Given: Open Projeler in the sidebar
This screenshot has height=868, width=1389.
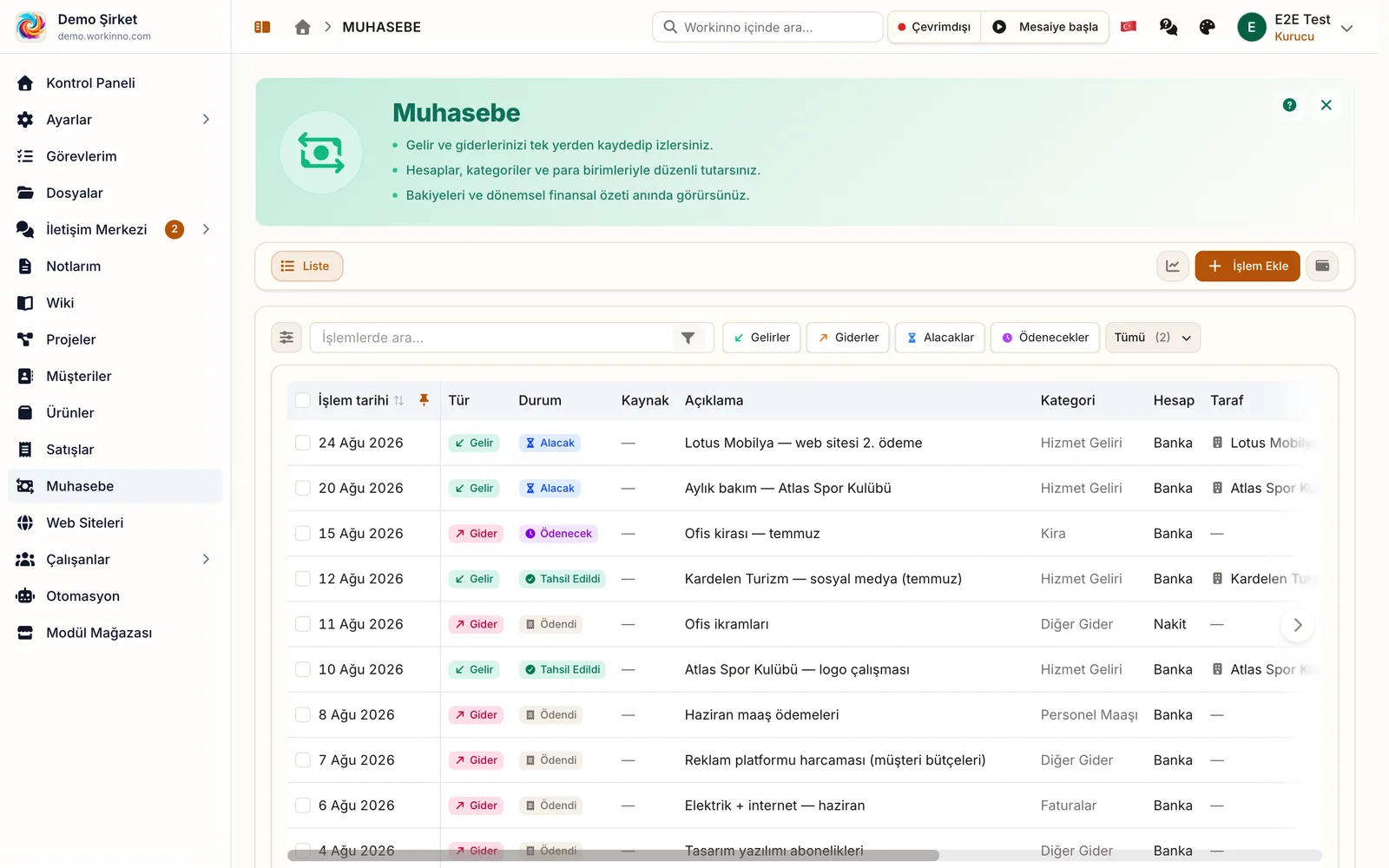Looking at the screenshot, I should click(115, 339).
